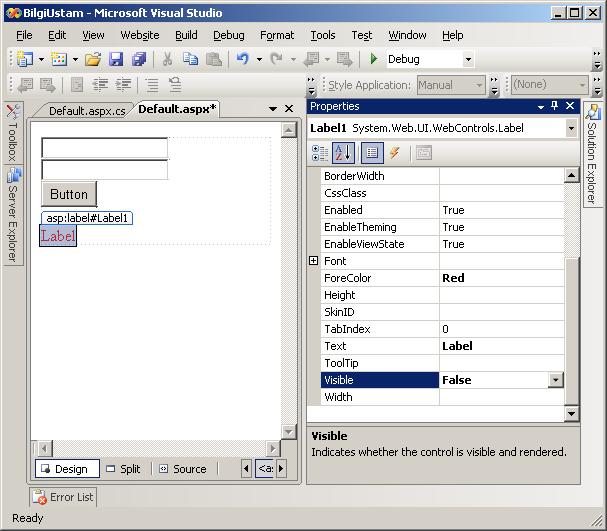Click the first text box on the design surface
607x531 pixels.
click(104, 148)
